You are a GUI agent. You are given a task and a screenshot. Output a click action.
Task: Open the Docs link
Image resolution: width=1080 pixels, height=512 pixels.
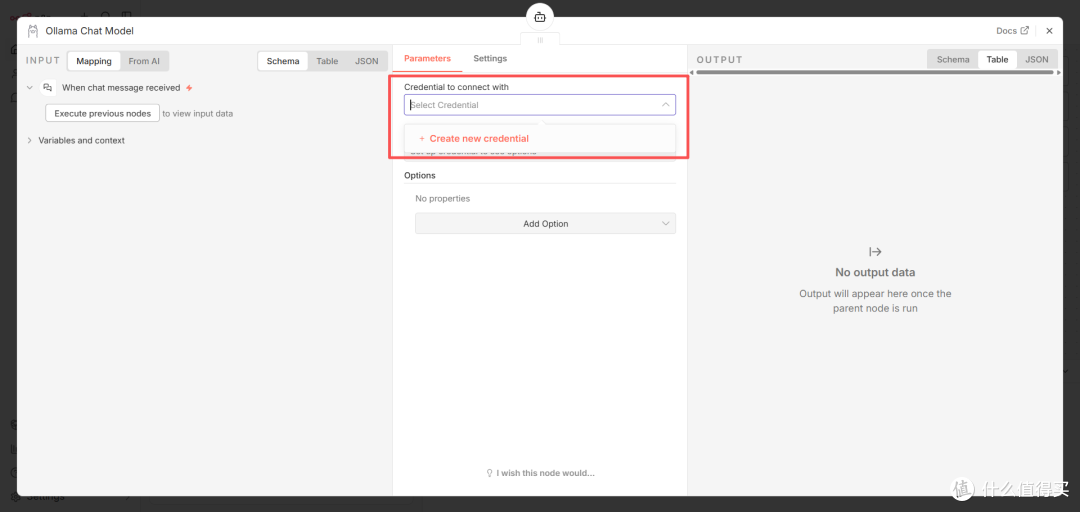(x=1012, y=31)
